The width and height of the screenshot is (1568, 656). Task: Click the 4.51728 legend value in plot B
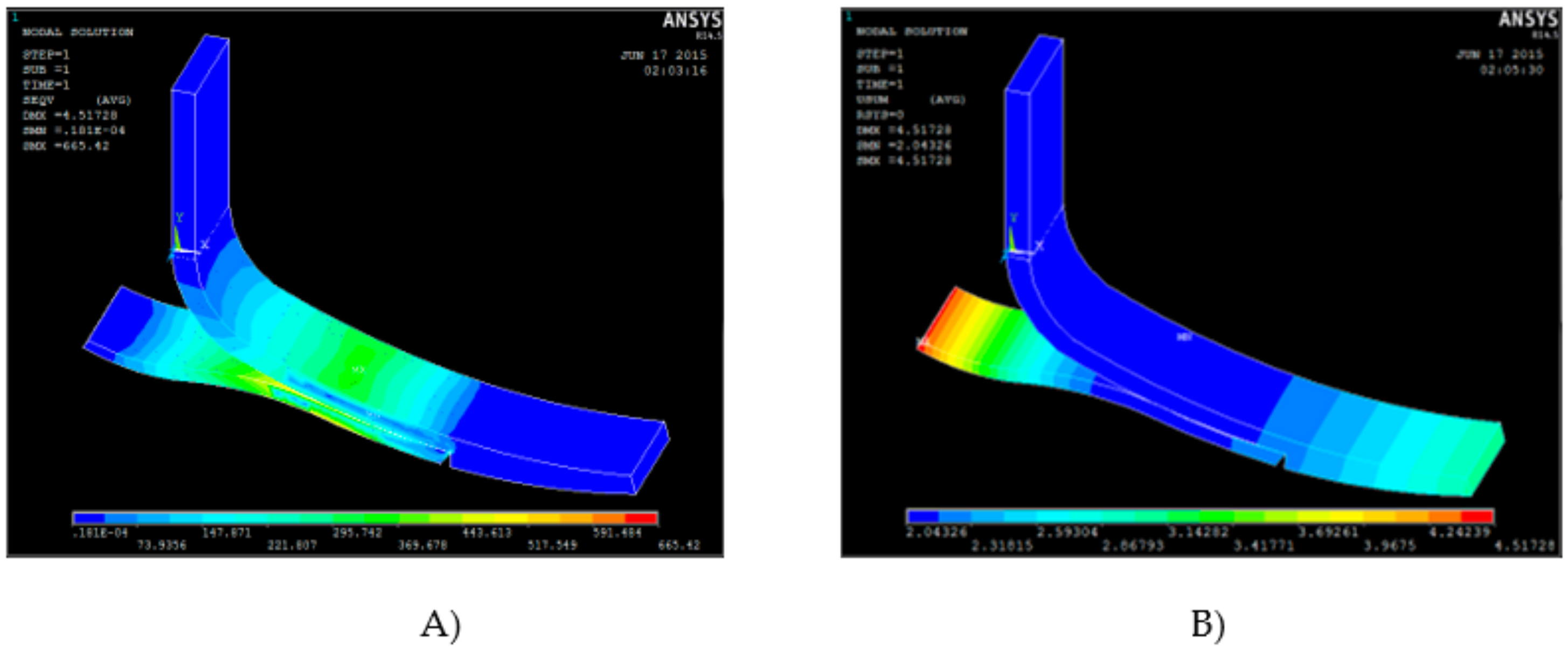click(1525, 546)
